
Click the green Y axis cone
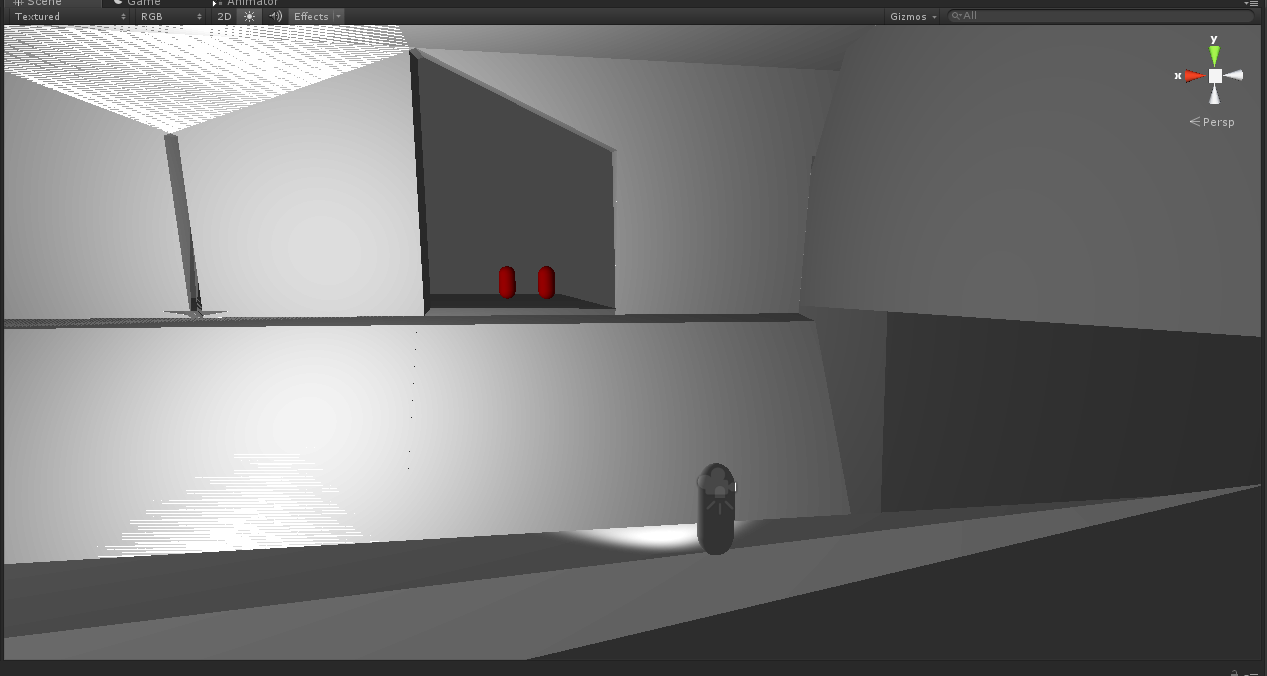1214,54
